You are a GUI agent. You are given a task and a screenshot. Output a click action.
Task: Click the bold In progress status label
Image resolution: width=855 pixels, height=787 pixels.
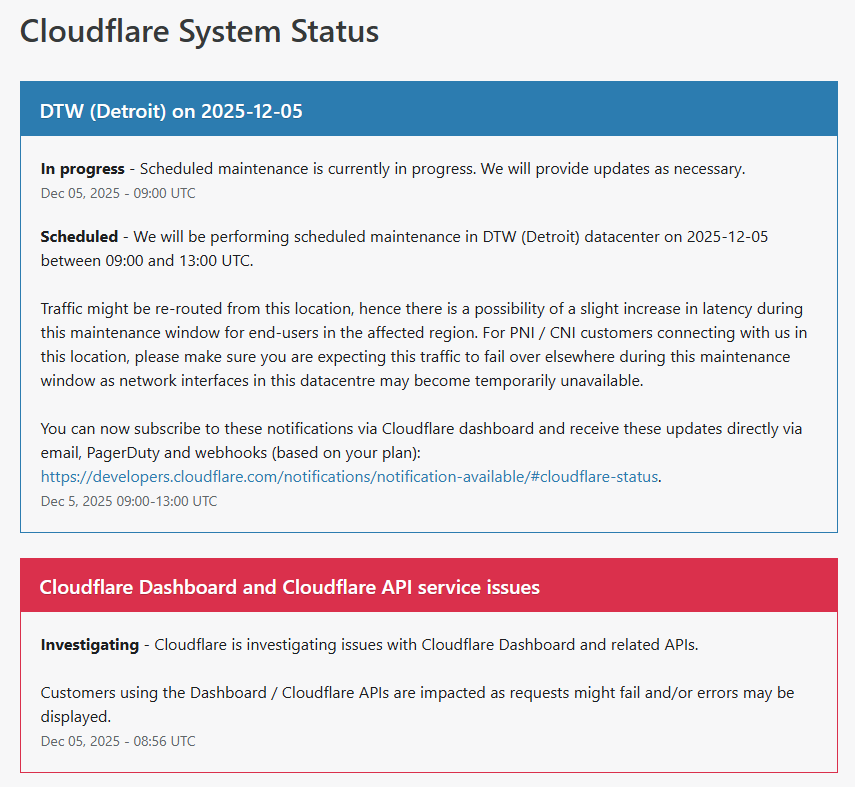click(x=82, y=169)
